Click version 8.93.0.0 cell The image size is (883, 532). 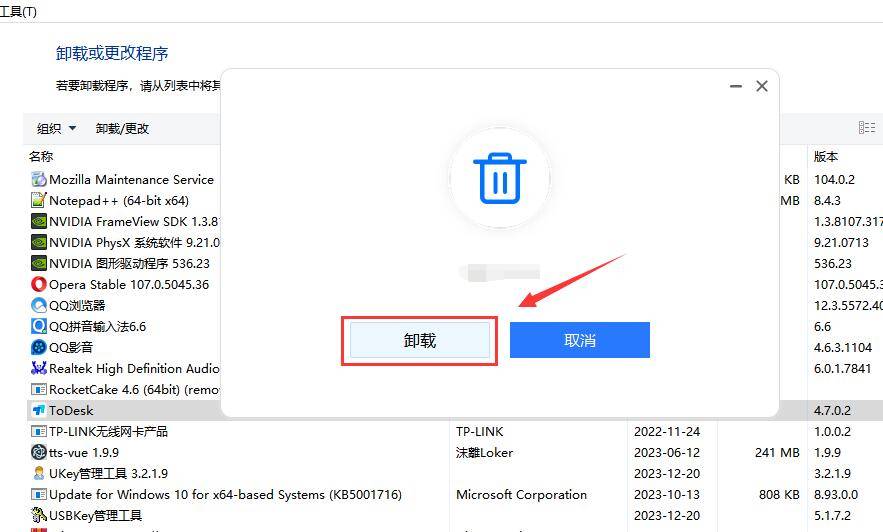836,495
